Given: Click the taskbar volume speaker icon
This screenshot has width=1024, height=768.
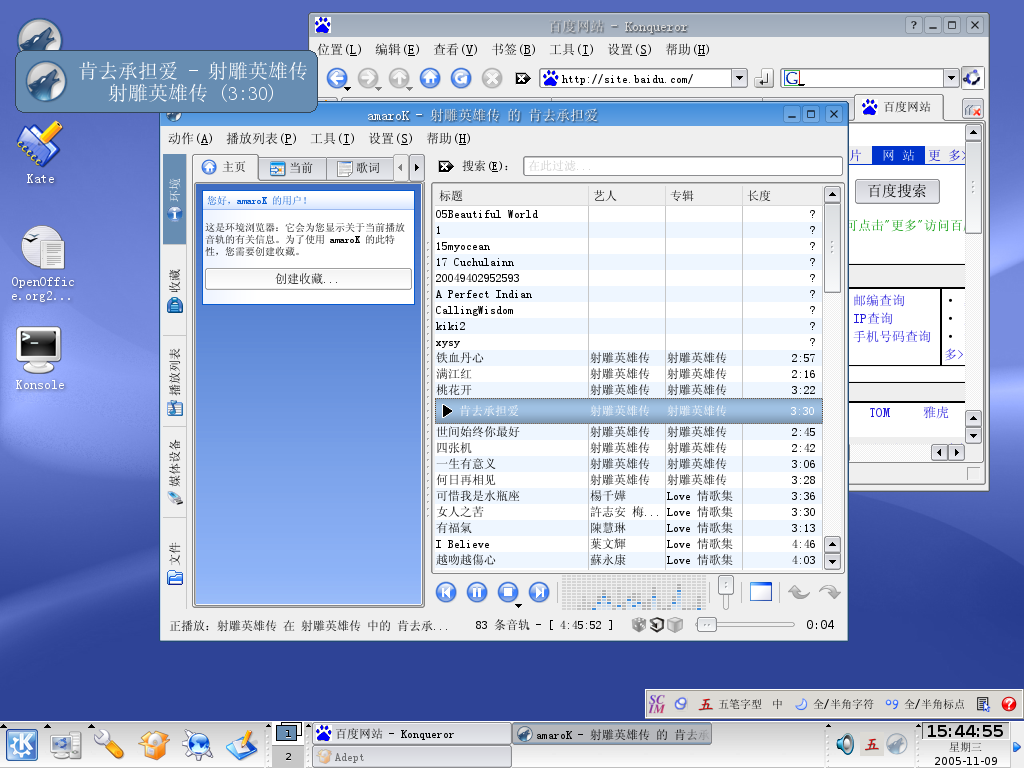Looking at the screenshot, I should point(845,744).
